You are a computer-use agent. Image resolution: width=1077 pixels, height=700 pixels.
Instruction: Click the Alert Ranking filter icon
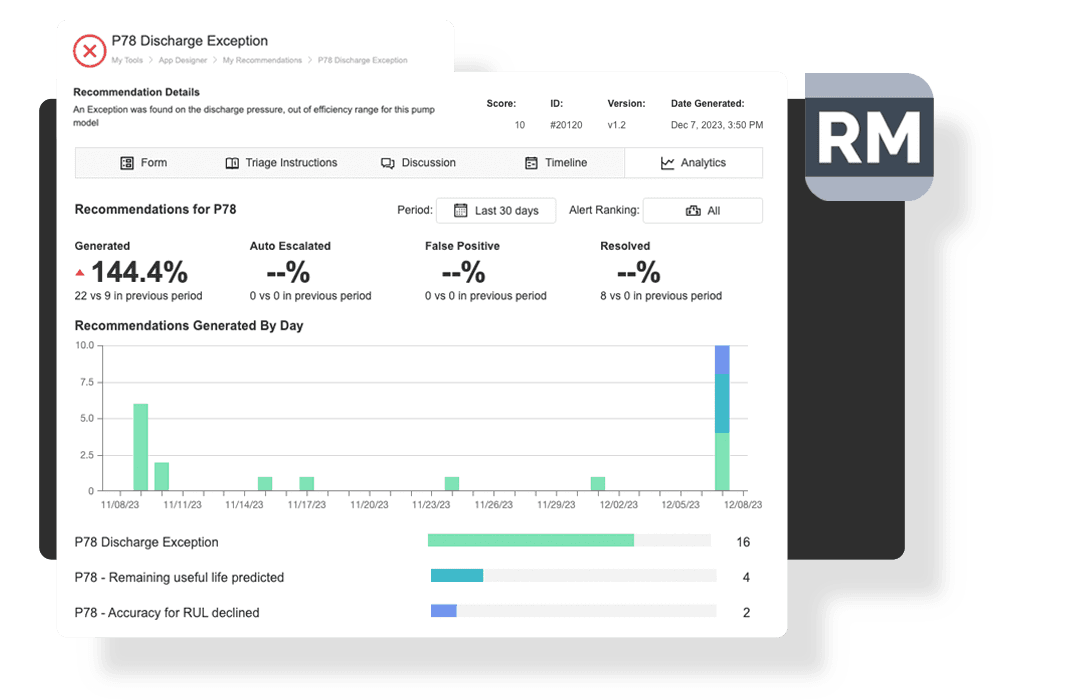[693, 211]
